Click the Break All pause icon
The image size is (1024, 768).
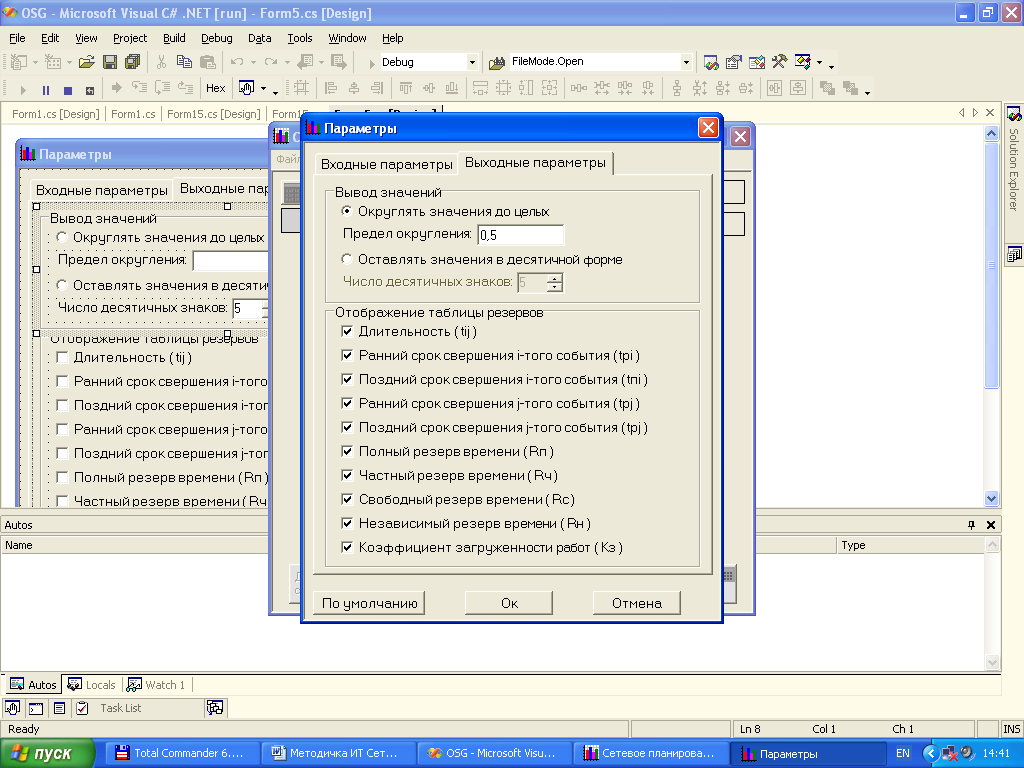(46, 89)
